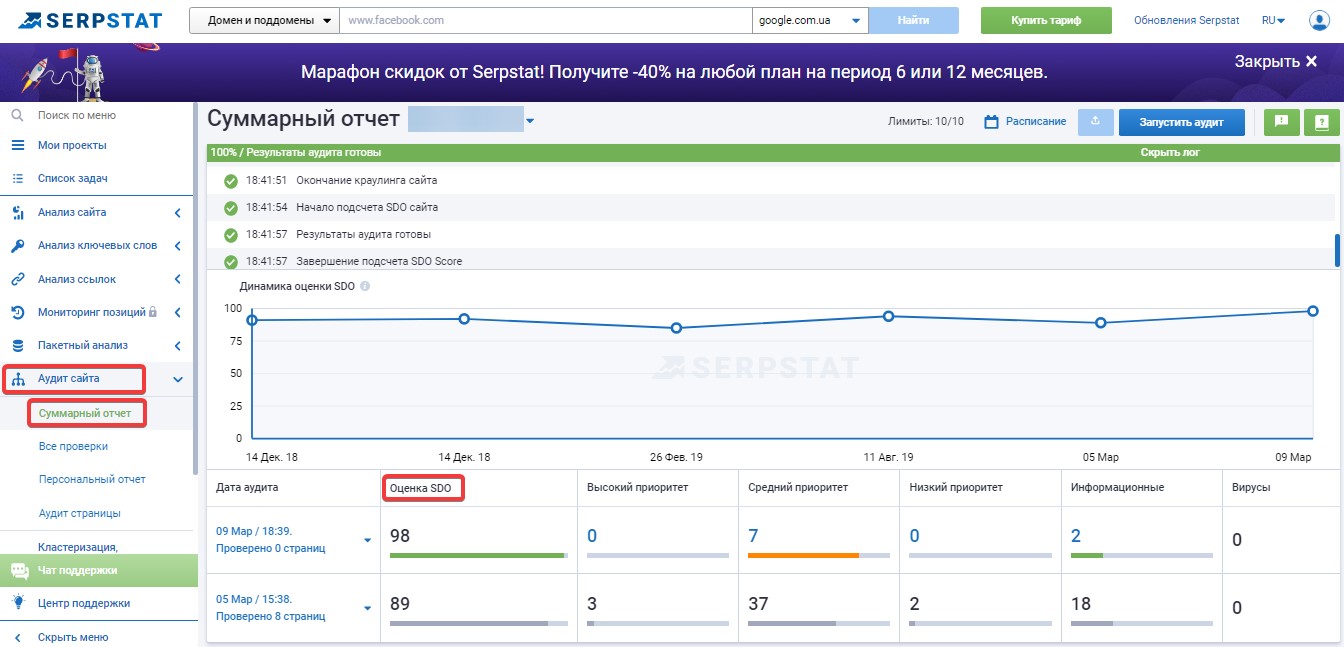Click the Список задач list icon
This screenshot has width=1344, height=647.
[17, 179]
